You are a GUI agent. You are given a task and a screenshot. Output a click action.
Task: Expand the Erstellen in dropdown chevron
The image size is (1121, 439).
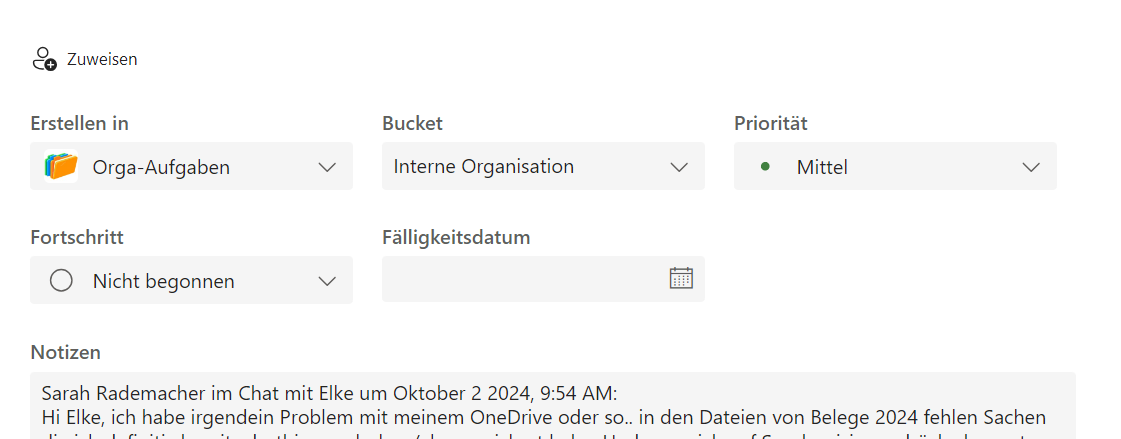(327, 167)
